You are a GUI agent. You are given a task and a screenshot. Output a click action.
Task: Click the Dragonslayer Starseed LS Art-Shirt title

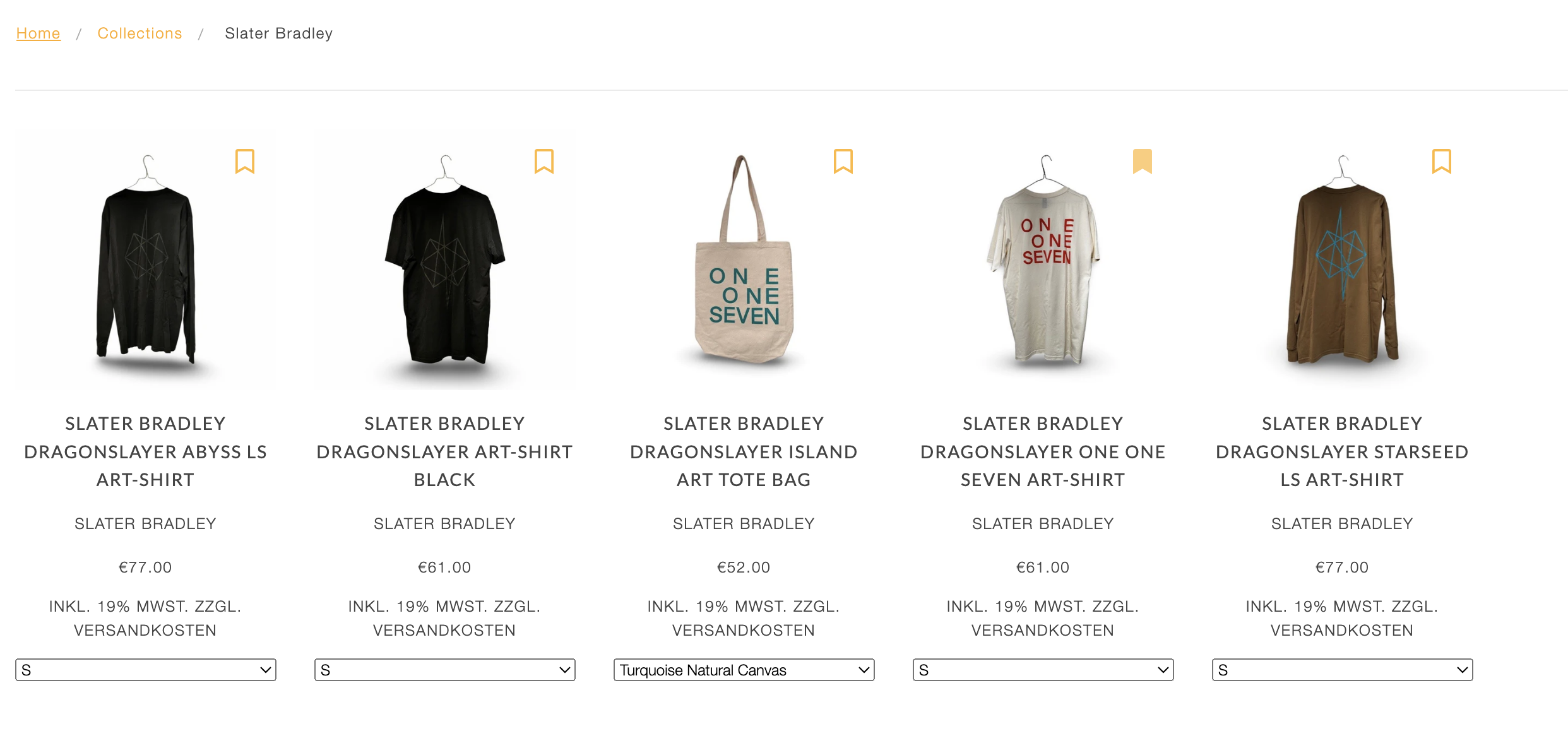click(x=1343, y=451)
